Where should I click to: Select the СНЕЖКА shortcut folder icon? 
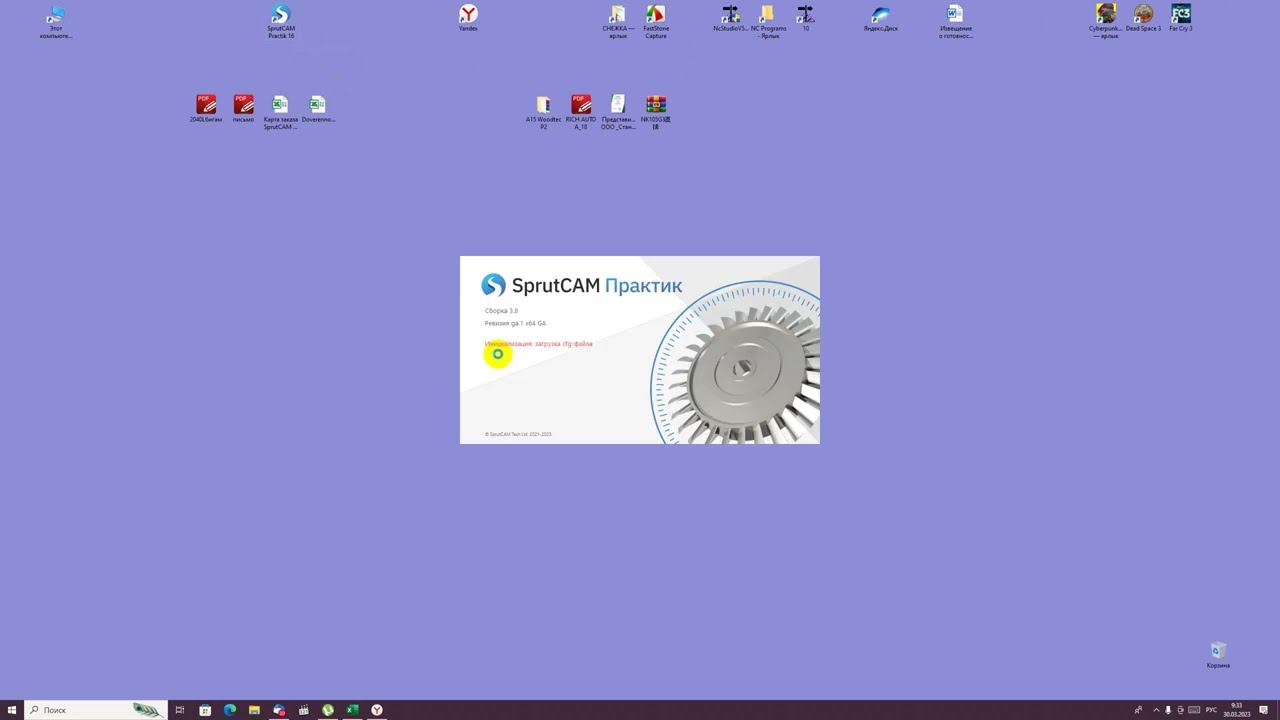tap(618, 21)
